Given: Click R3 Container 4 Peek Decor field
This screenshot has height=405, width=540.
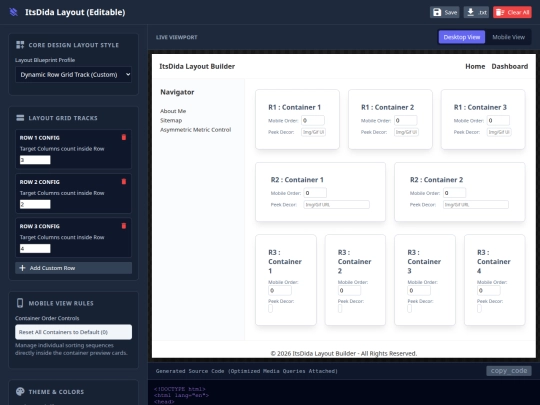Looking at the screenshot, I should pos(479,309).
